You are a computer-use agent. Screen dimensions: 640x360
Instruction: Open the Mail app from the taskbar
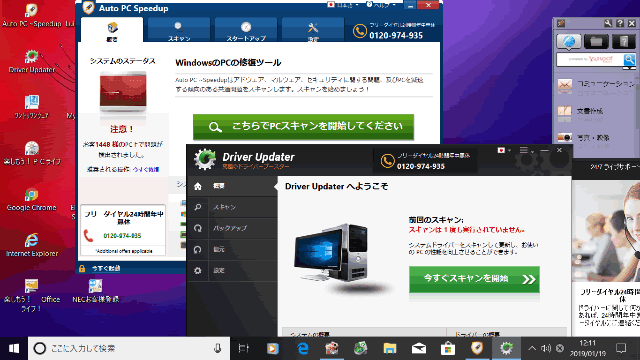pyautogui.click(x=419, y=348)
